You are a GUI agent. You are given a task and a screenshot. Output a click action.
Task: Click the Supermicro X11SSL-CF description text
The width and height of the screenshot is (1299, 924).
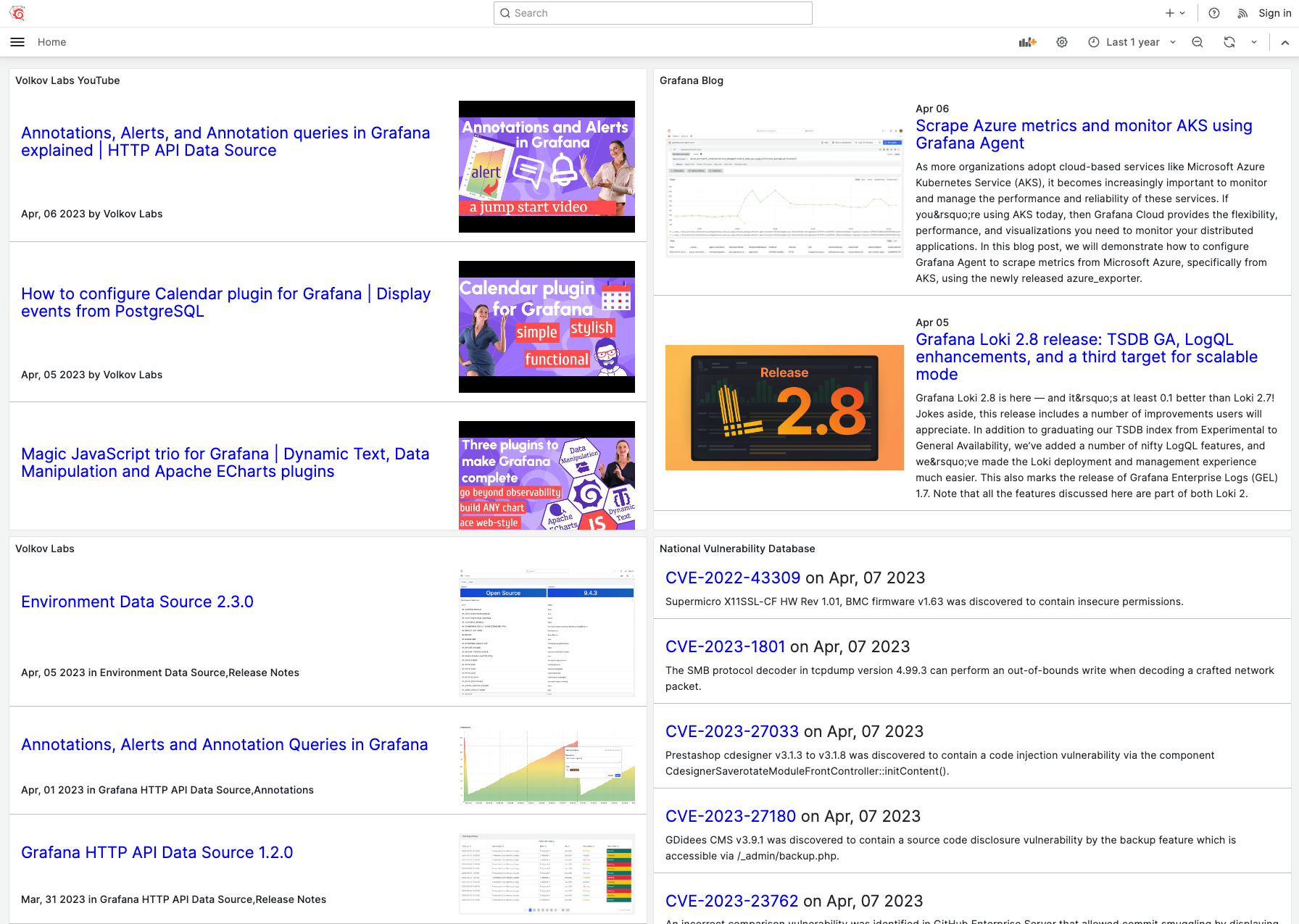[x=924, y=602]
